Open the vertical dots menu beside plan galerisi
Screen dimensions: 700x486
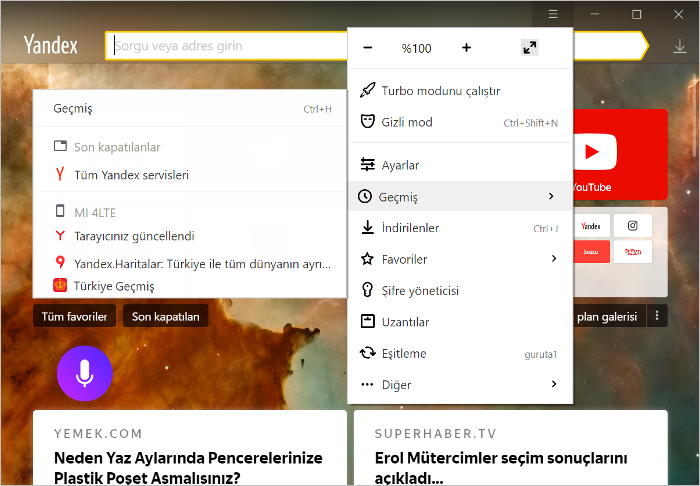[x=657, y=316]
